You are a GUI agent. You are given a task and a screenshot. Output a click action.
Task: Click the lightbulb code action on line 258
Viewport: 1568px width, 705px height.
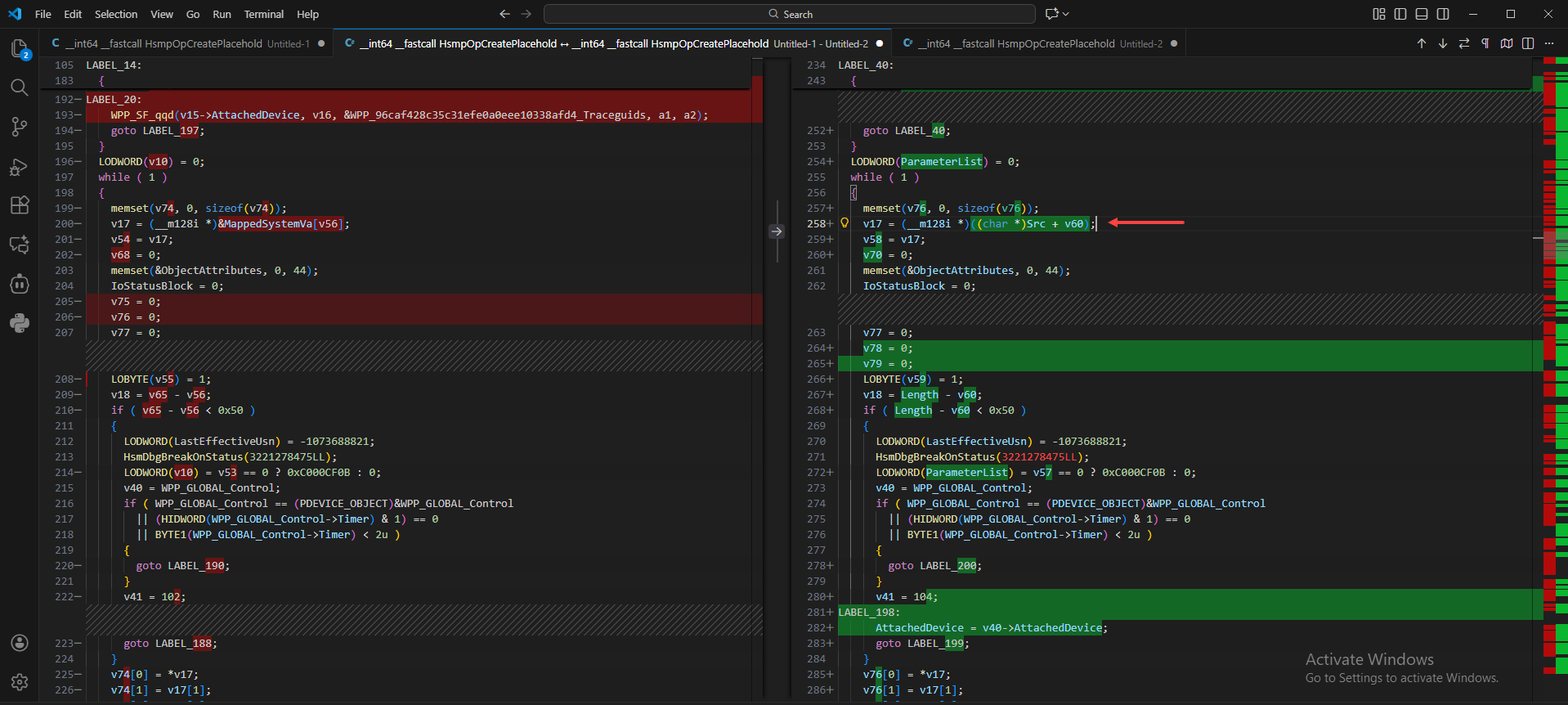click(x=844, y=223)
